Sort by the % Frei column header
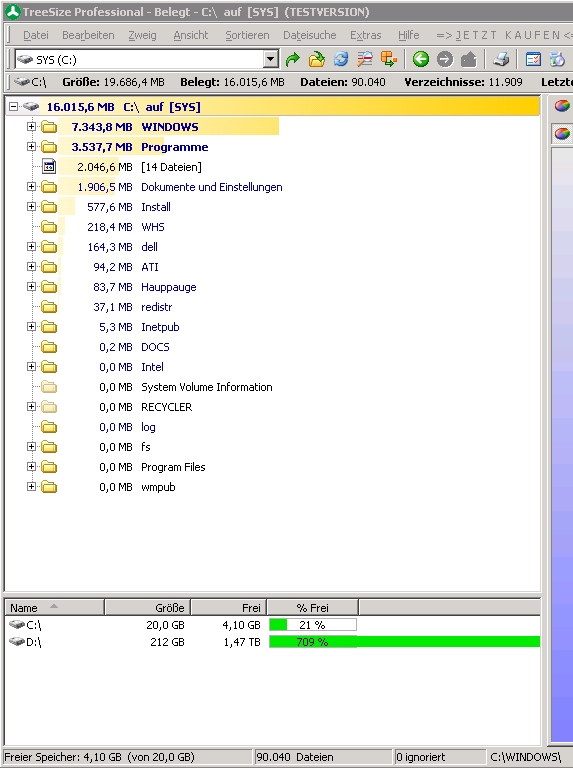The width and height of the screenshot is (573, 768). click(312, 607)
